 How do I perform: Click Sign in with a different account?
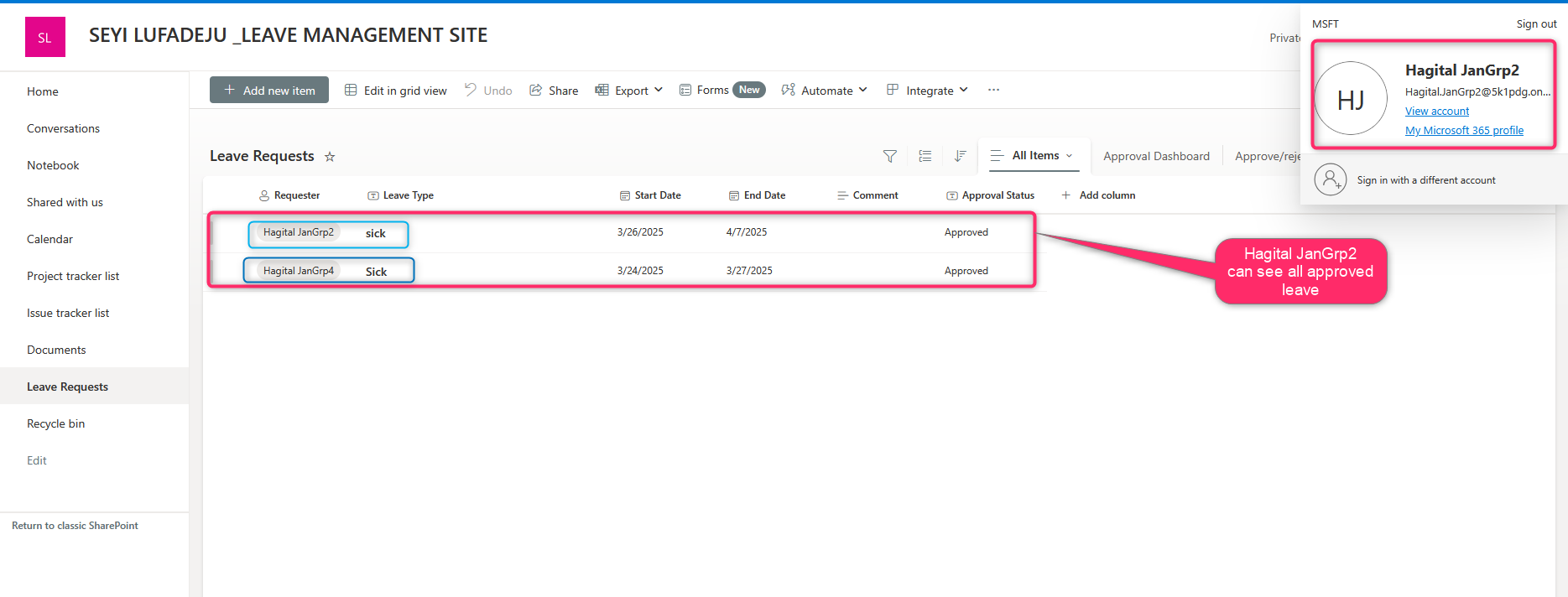click(x=1426, y=180)
